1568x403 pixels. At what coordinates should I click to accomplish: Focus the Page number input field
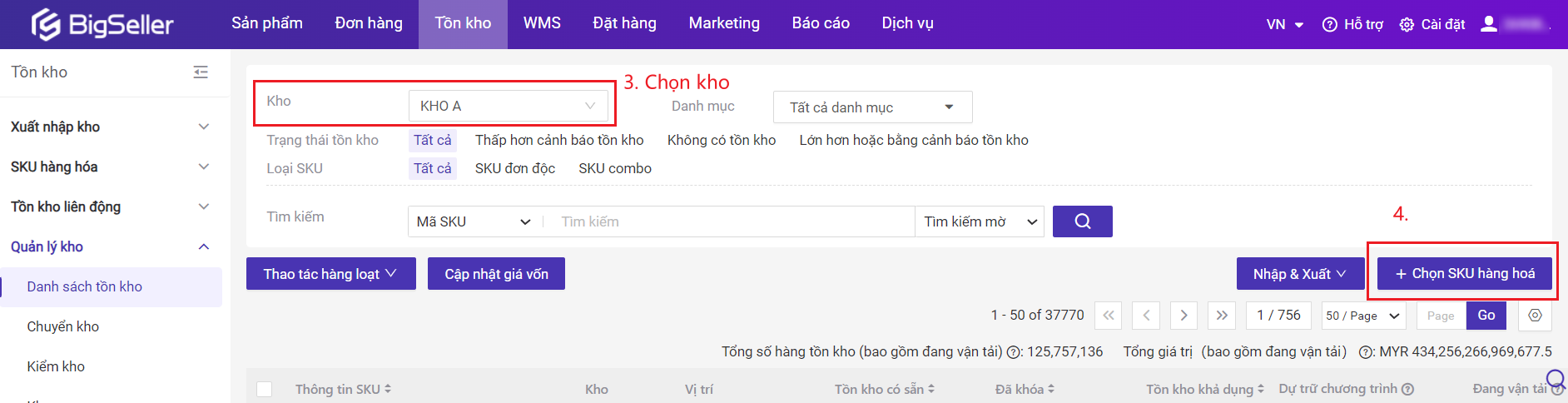coord(1441,316)
